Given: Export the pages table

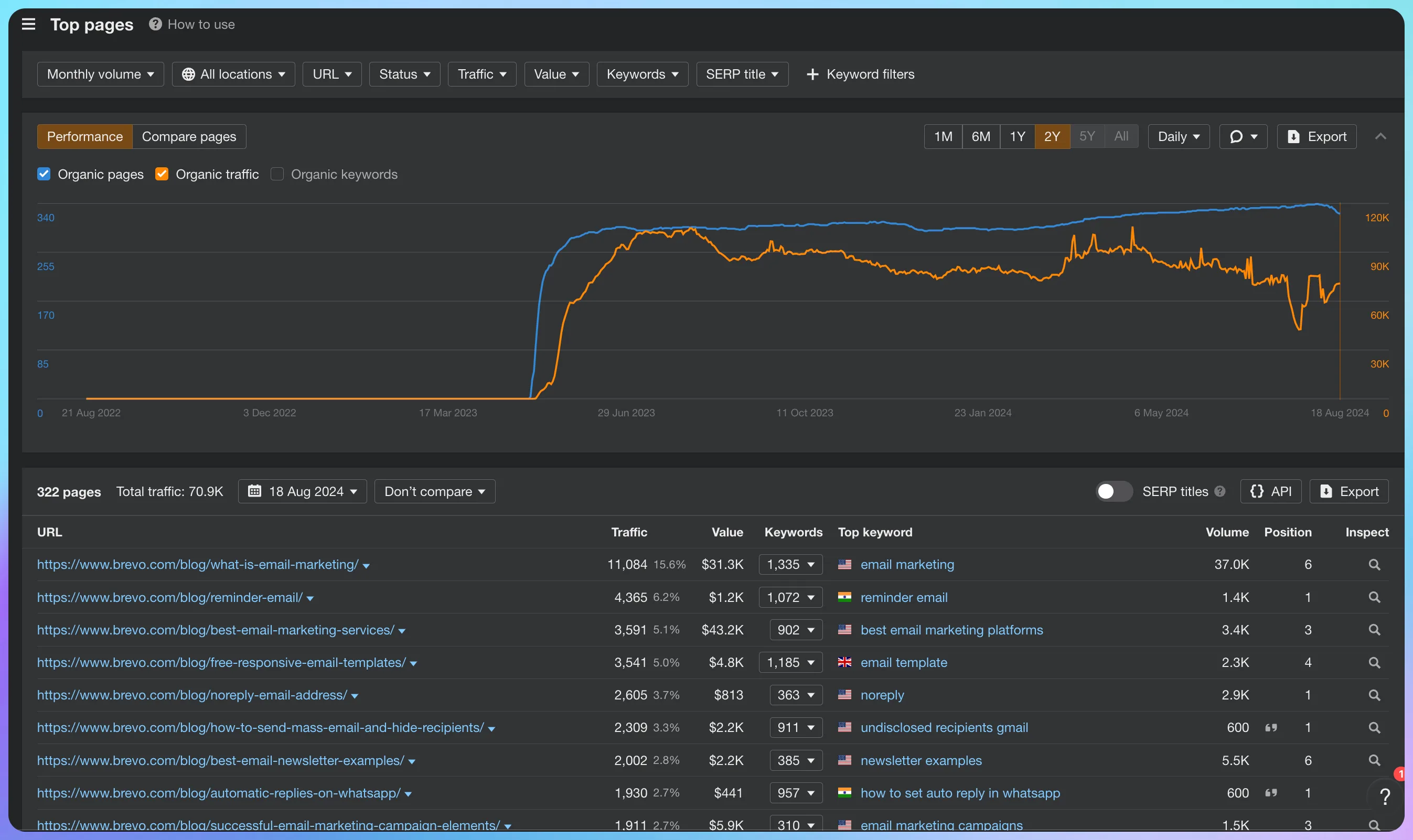Looking at the screenshot, I should coord(1348,491).
